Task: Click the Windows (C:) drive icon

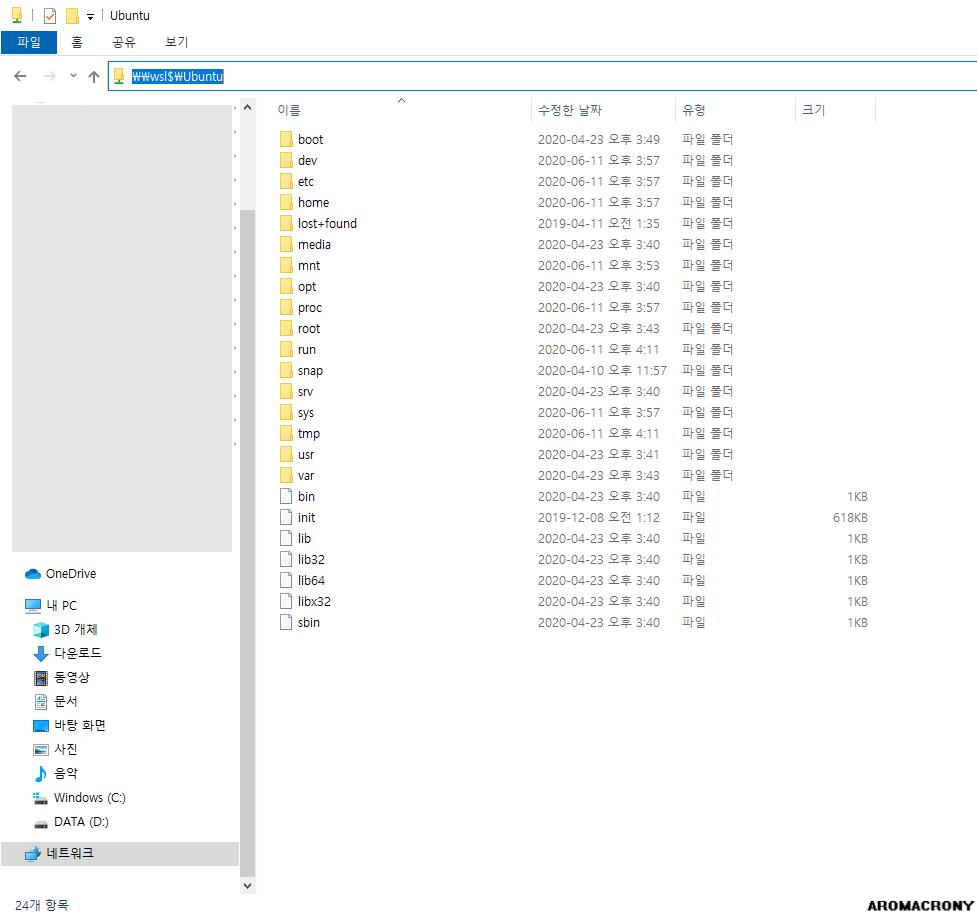Action: (41, 798)
